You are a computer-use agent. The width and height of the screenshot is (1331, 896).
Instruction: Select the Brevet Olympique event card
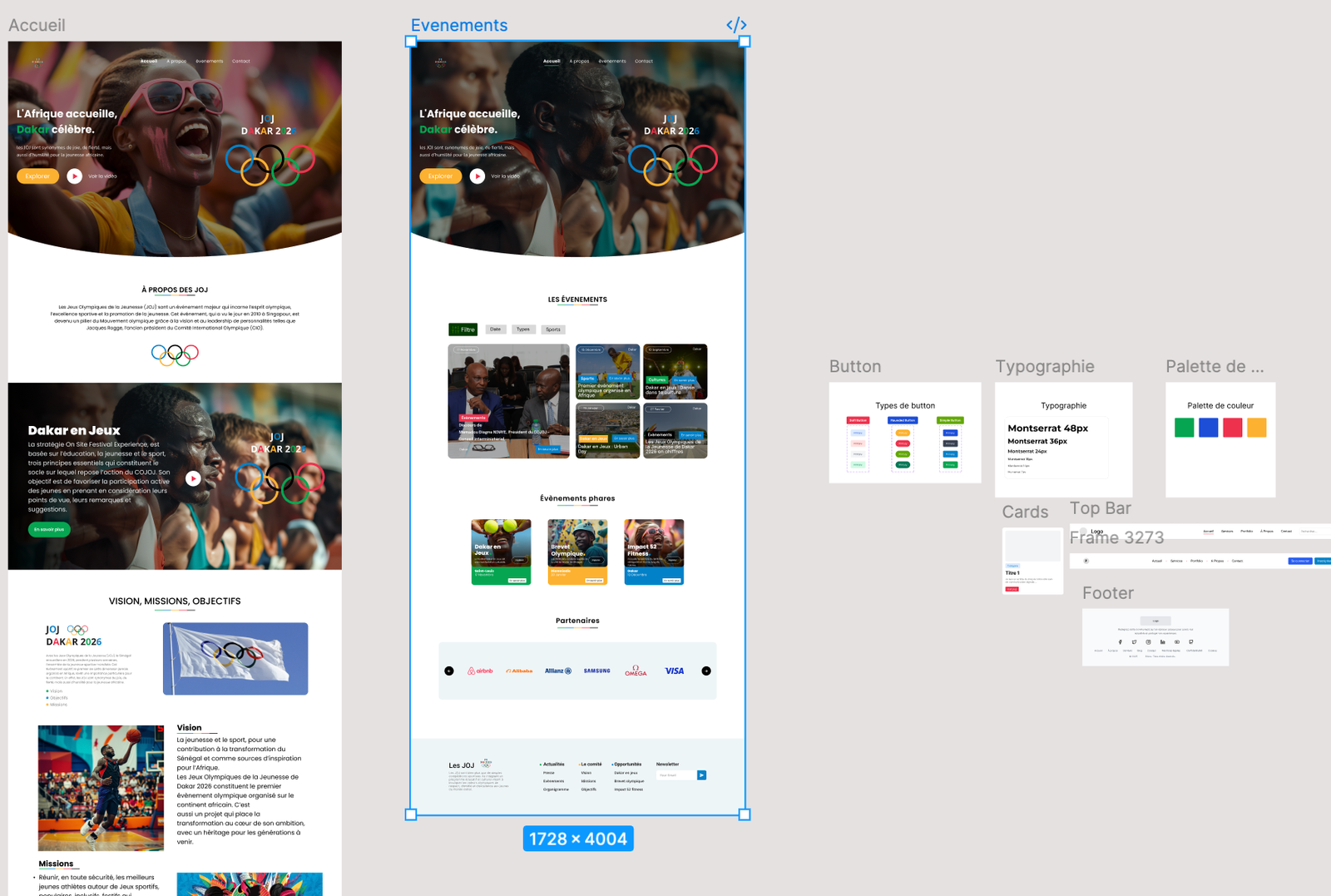577,552
